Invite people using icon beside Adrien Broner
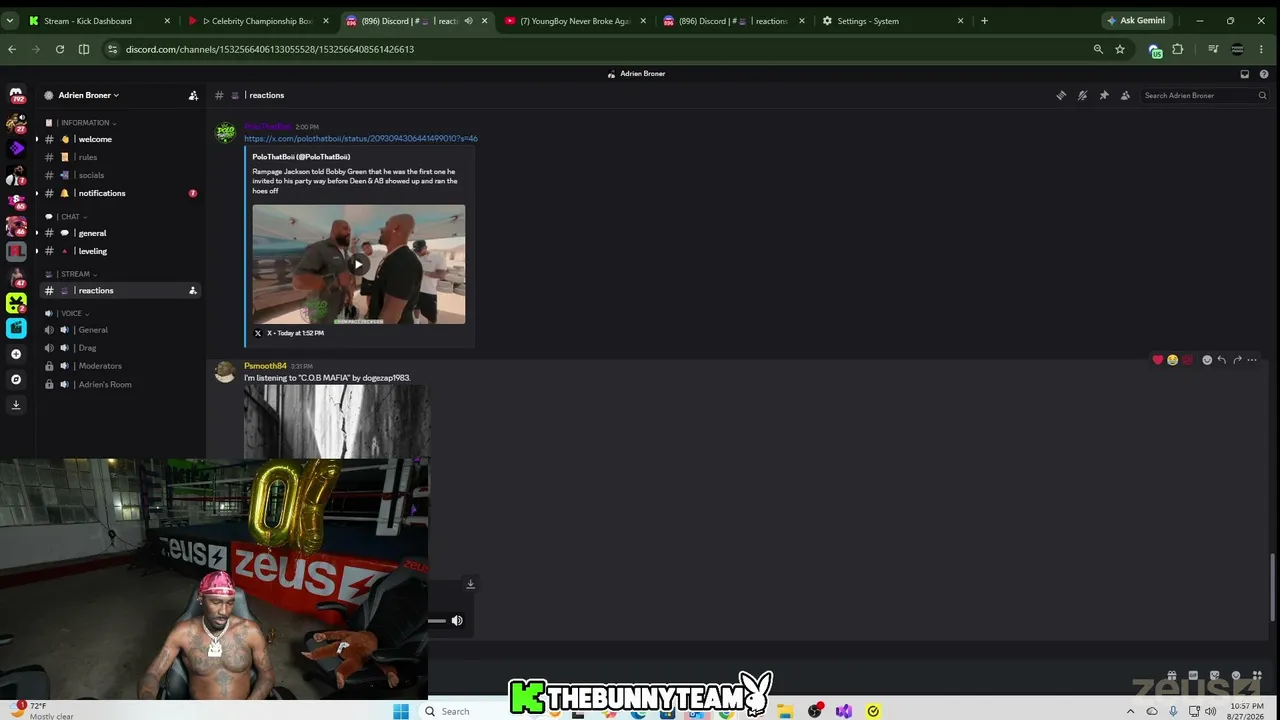The image size is (1280, 720). pos(193,96)
